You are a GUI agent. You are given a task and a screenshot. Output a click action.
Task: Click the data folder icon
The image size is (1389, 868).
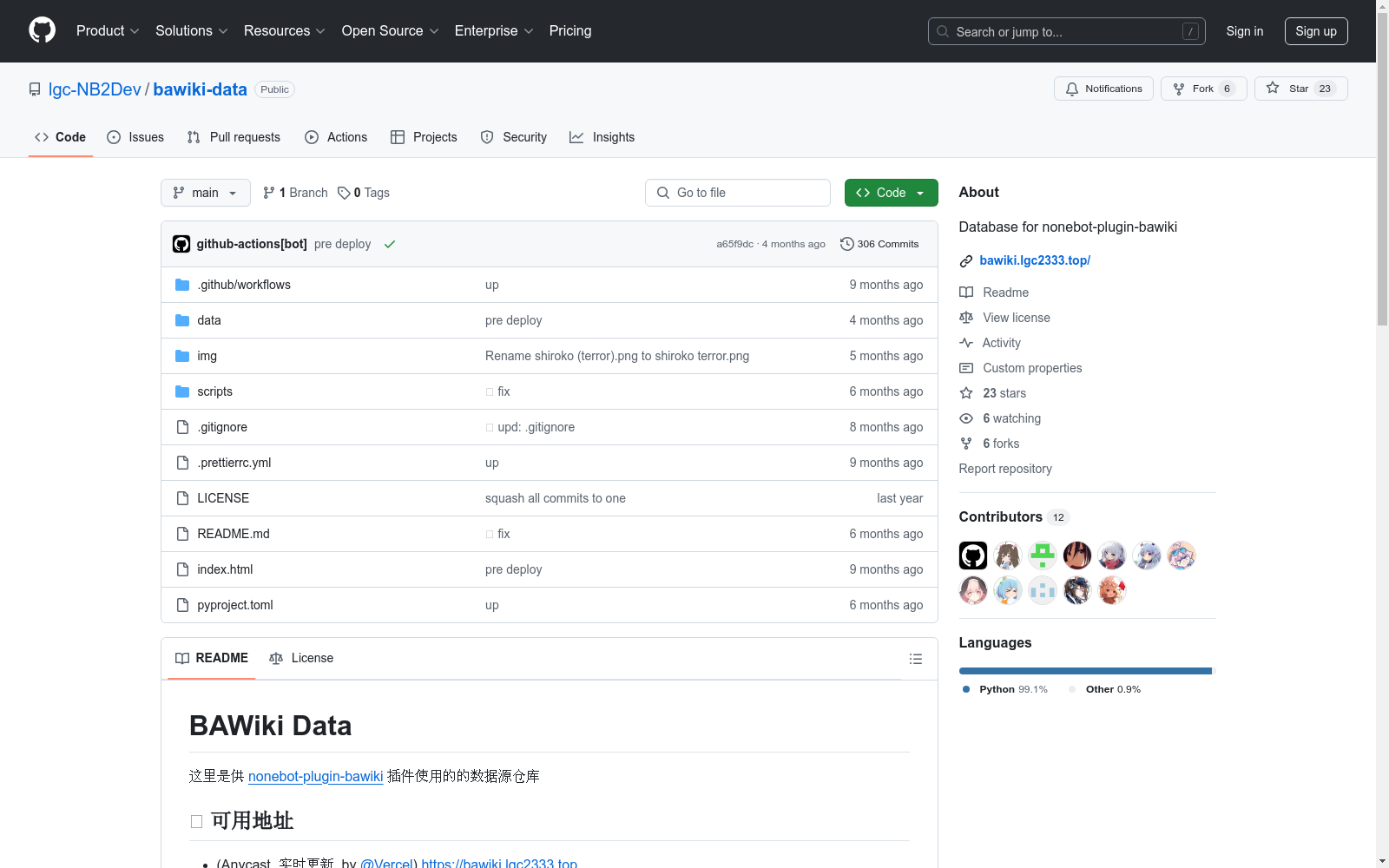coord(182,320)
